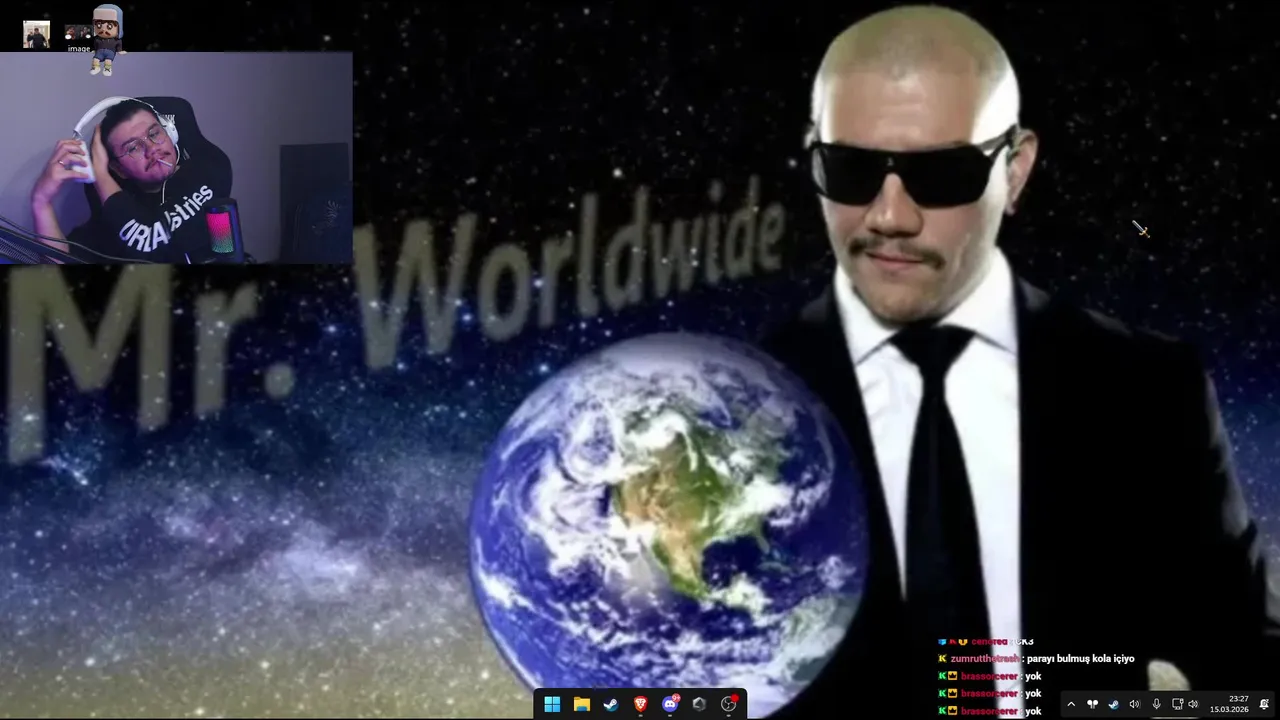Open OBS Studio from the taskbar
Image resolution: width=1280 pixels, height=720 pixels.
[729, 704]
